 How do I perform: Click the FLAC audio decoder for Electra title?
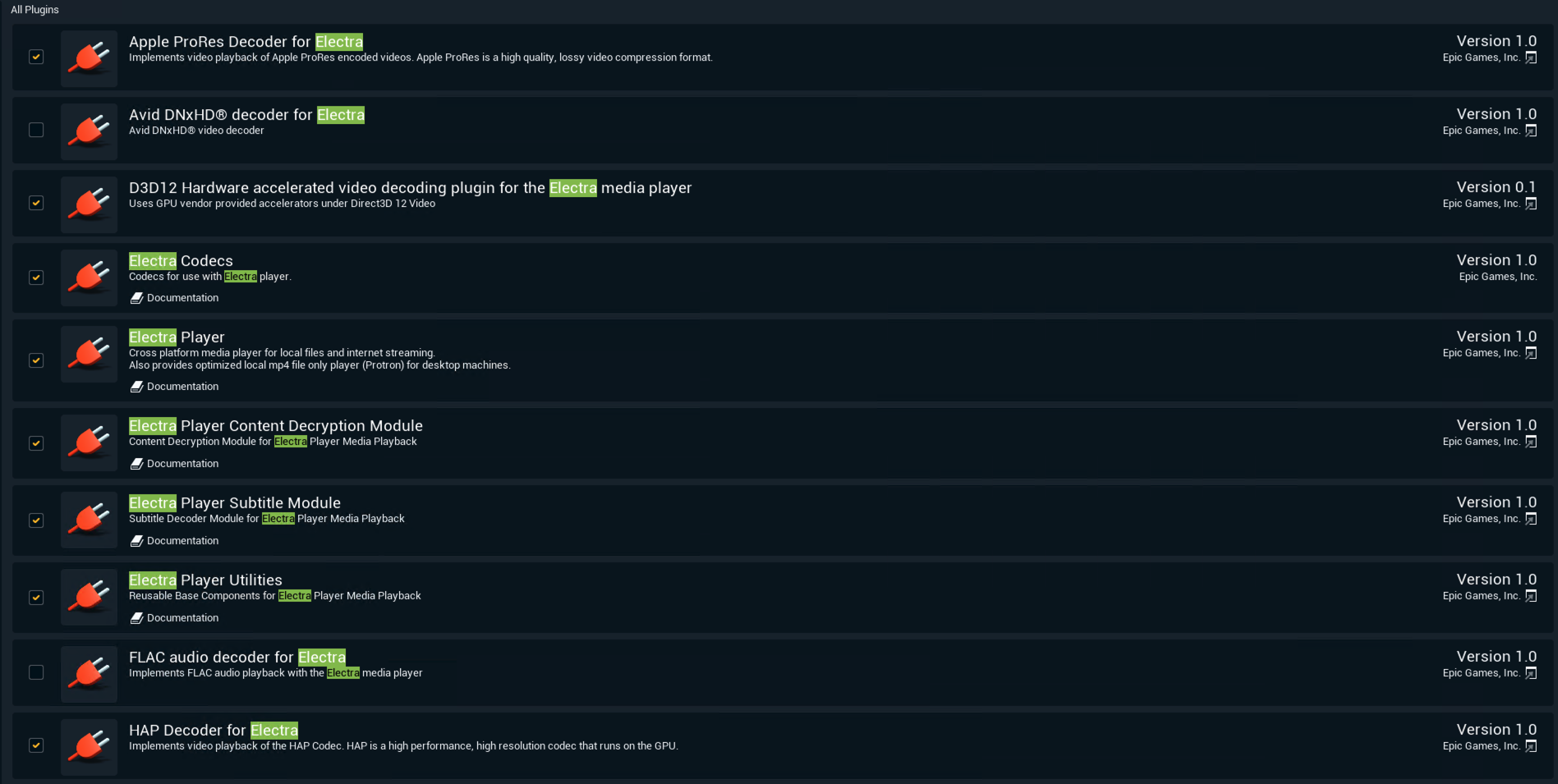coord(237,658)
